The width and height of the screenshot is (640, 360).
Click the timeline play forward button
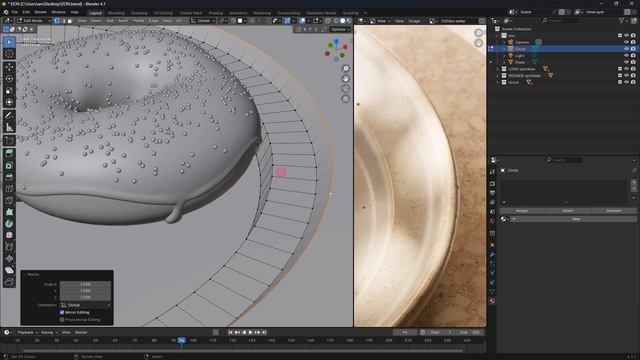pos(251,332)
